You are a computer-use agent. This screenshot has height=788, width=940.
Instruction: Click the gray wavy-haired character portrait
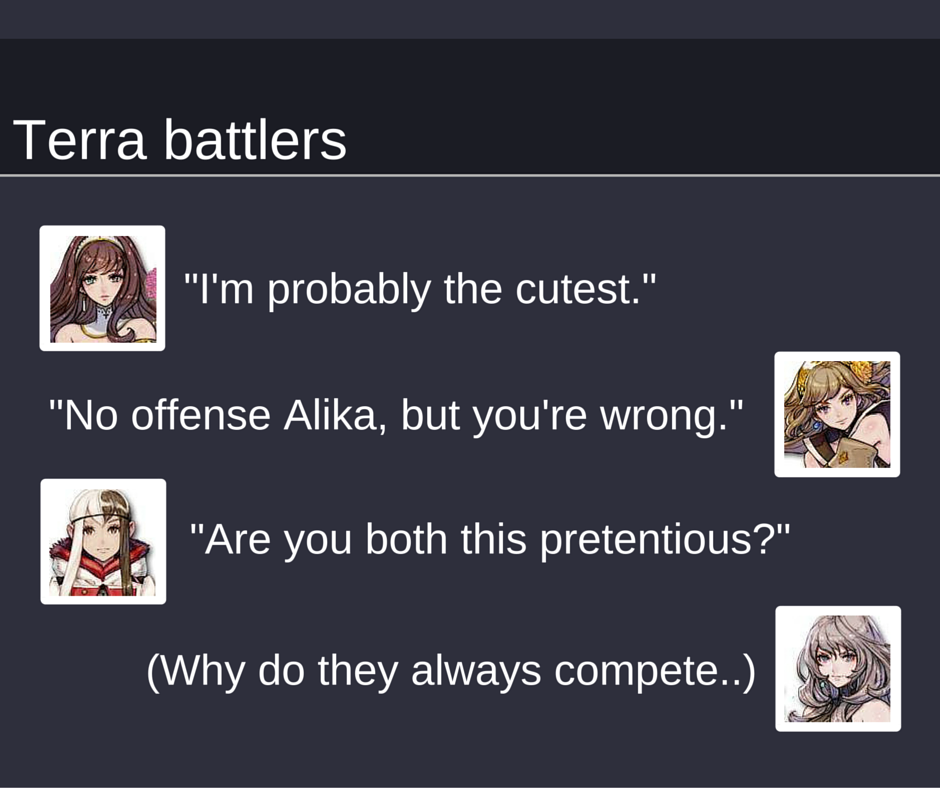[x=838, y=668]
